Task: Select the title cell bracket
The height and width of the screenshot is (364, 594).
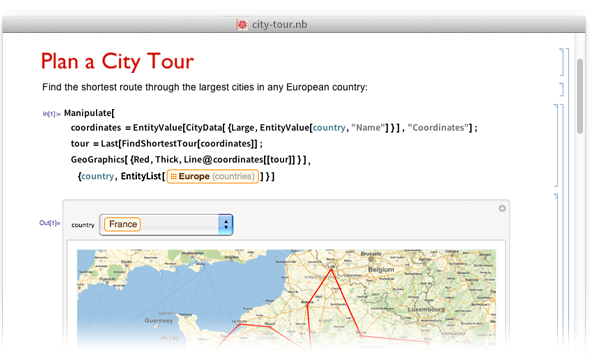Action: (x=562, y=62)
